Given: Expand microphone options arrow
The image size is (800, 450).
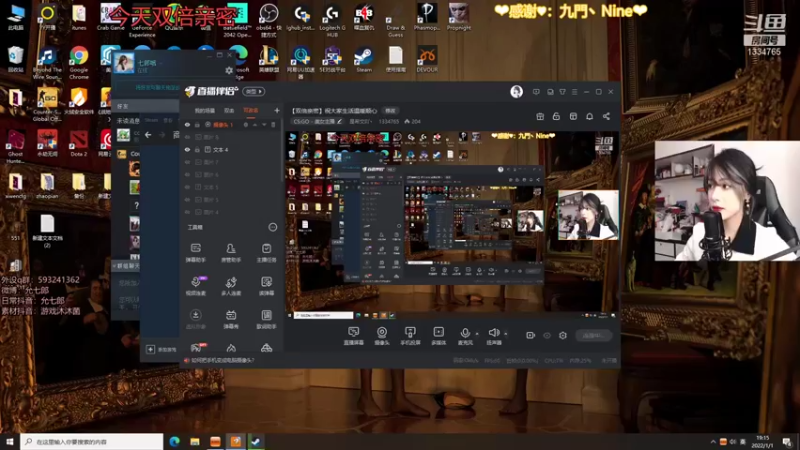Looking at the screenshot, I should tap(477, 334).
